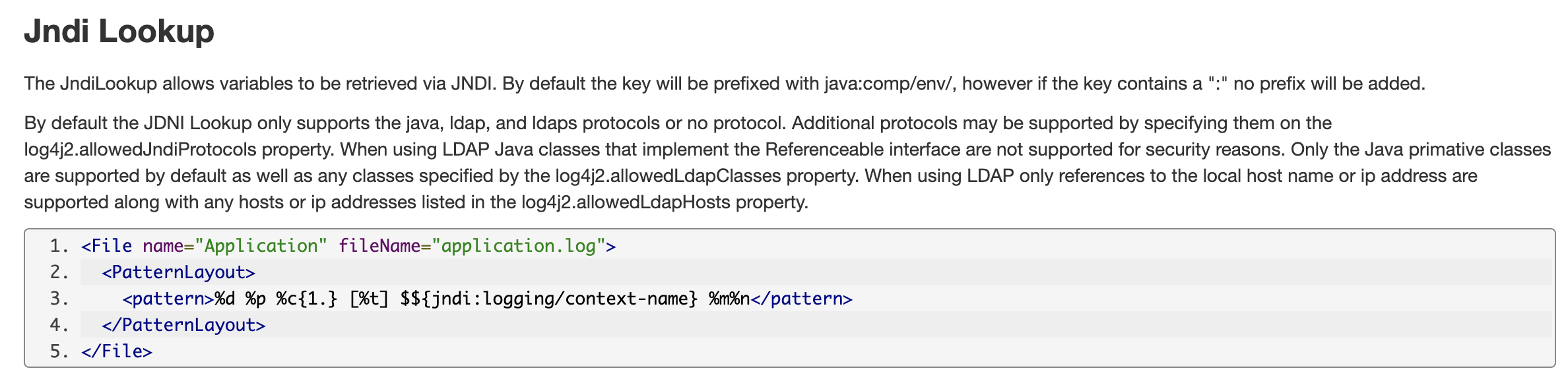The height and width of the screenshot is (385, 1568).
Task: Click the opening <PatternLayout> tag
Action: [178, 272]
